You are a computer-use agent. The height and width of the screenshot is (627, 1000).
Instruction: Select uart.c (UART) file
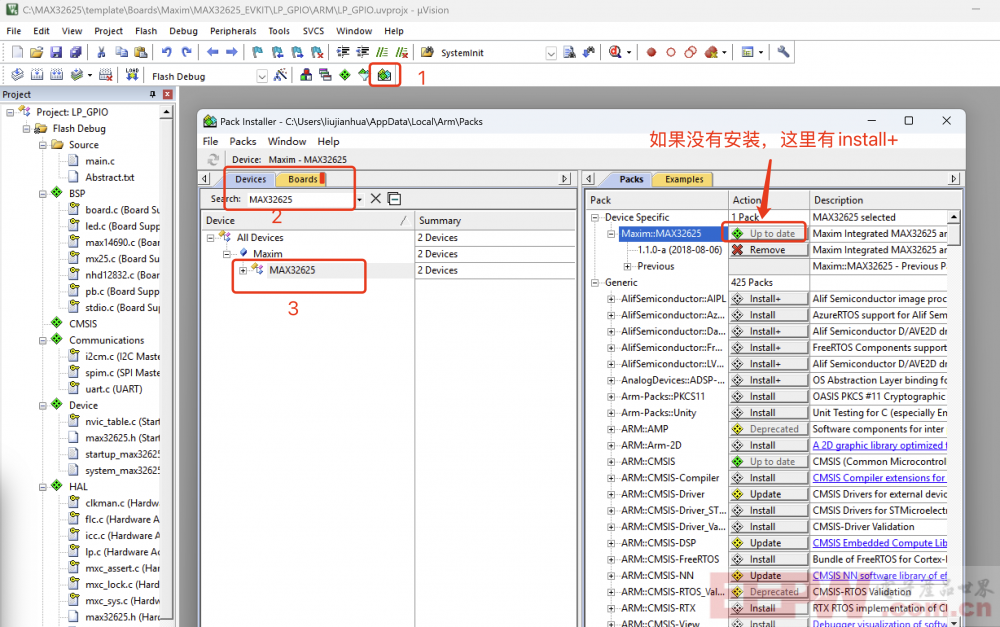coord(114,389)
